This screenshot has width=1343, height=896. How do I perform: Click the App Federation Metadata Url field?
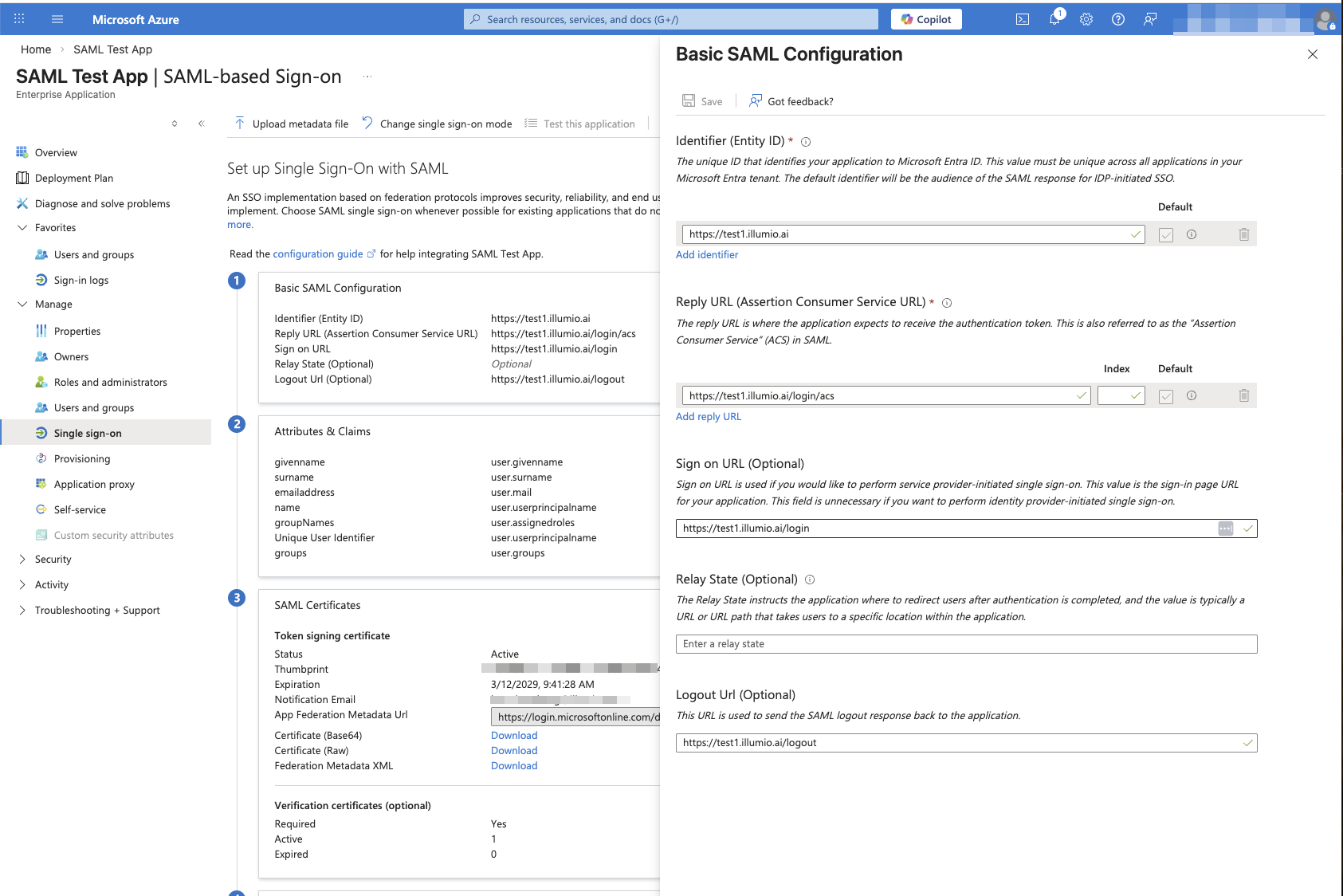click(x=575, y=717)
